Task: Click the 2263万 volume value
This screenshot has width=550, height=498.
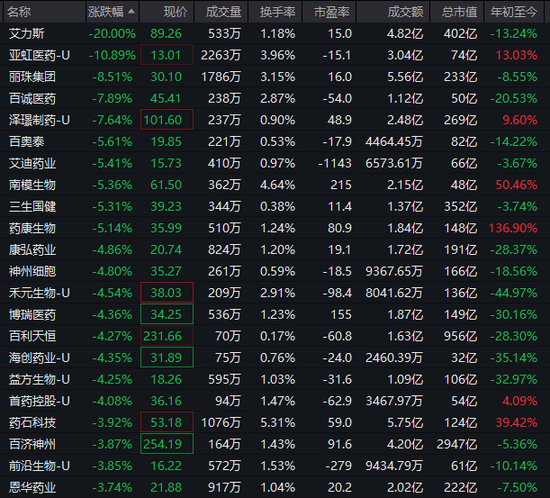Action: click(x=221, y=55)
